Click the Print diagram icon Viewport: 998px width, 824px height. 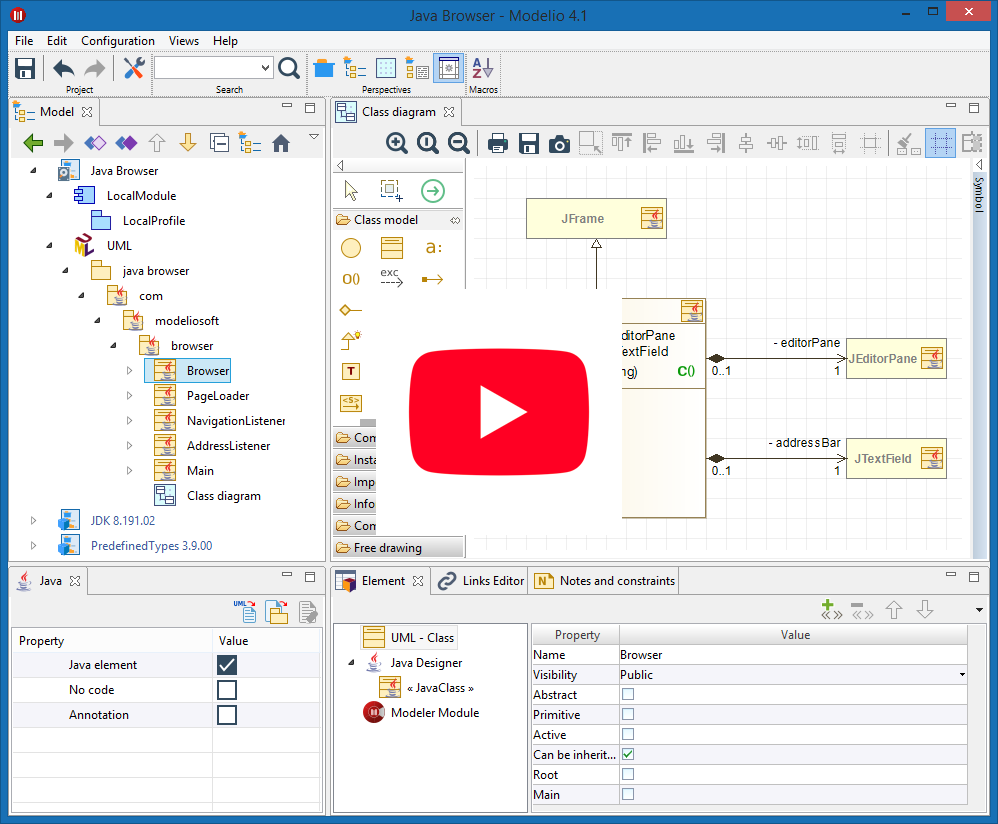(x=498, y=144)
